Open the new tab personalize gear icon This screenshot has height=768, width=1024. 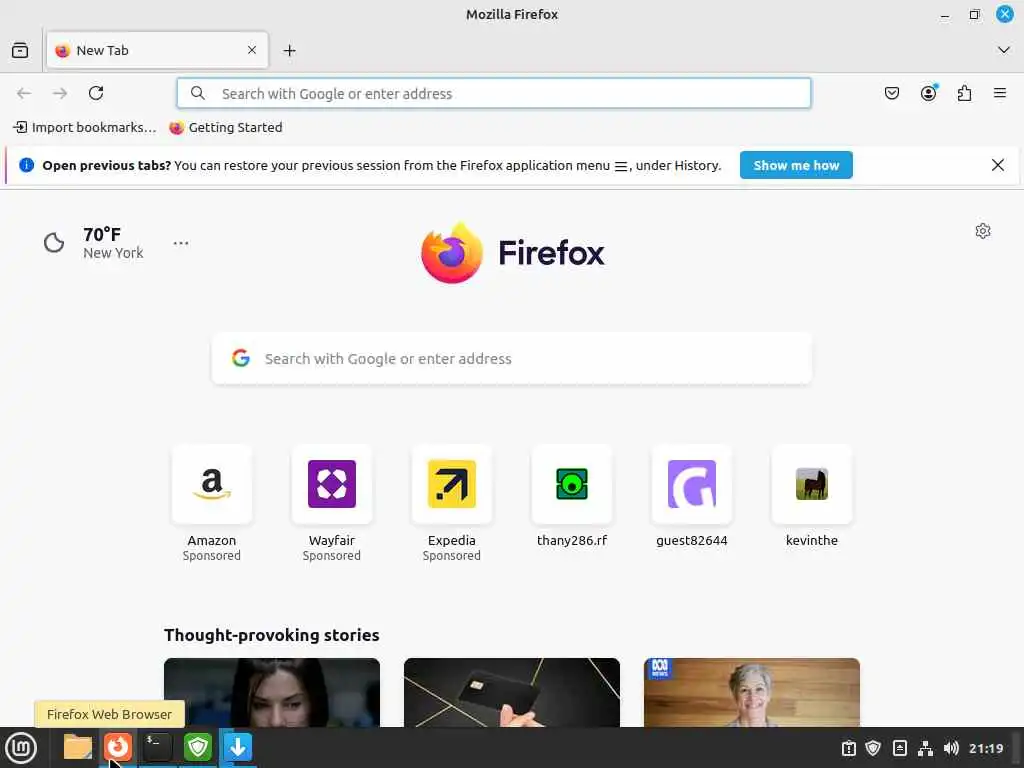[x=983, y=231]
